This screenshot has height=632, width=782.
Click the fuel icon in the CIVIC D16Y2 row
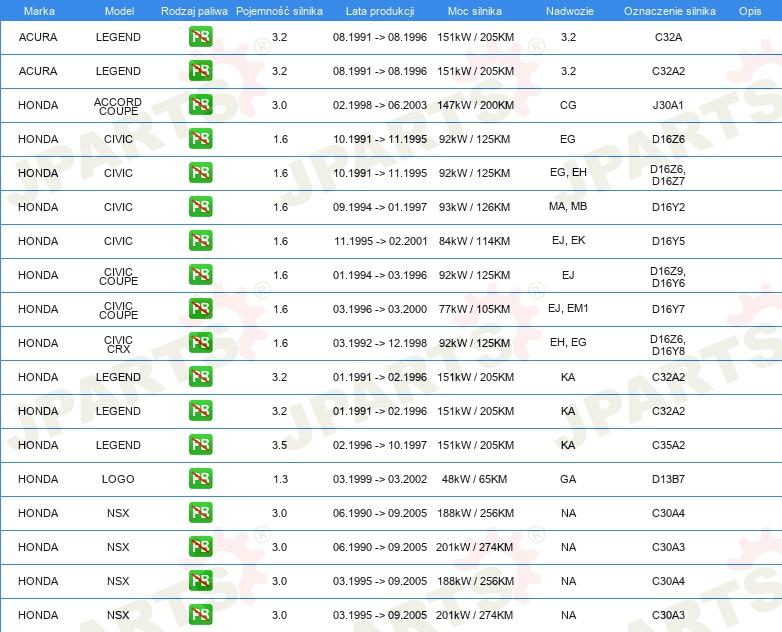click(x=200, y=207)
